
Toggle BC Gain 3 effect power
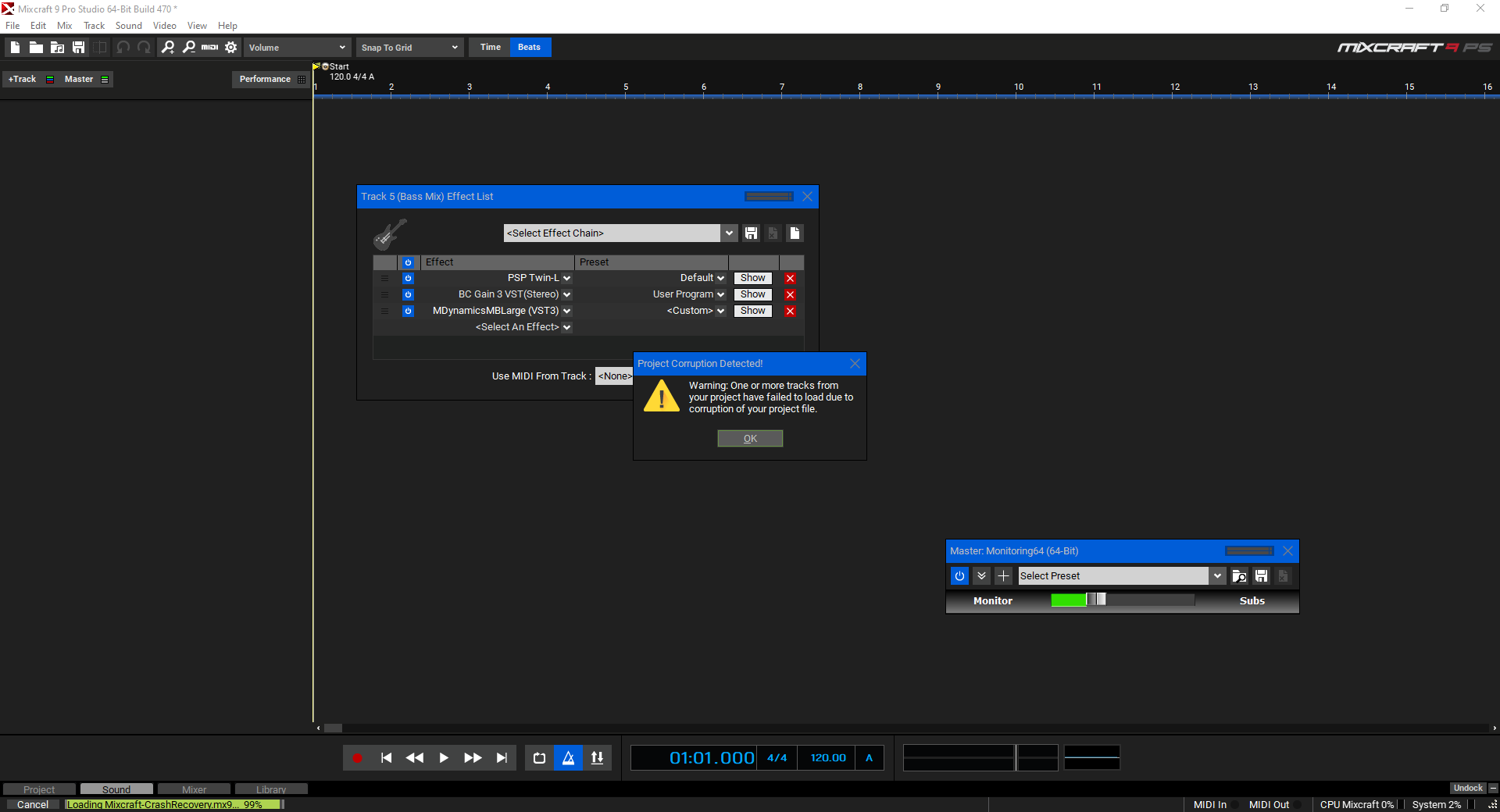pyautogui.click(x=408, y=295)
